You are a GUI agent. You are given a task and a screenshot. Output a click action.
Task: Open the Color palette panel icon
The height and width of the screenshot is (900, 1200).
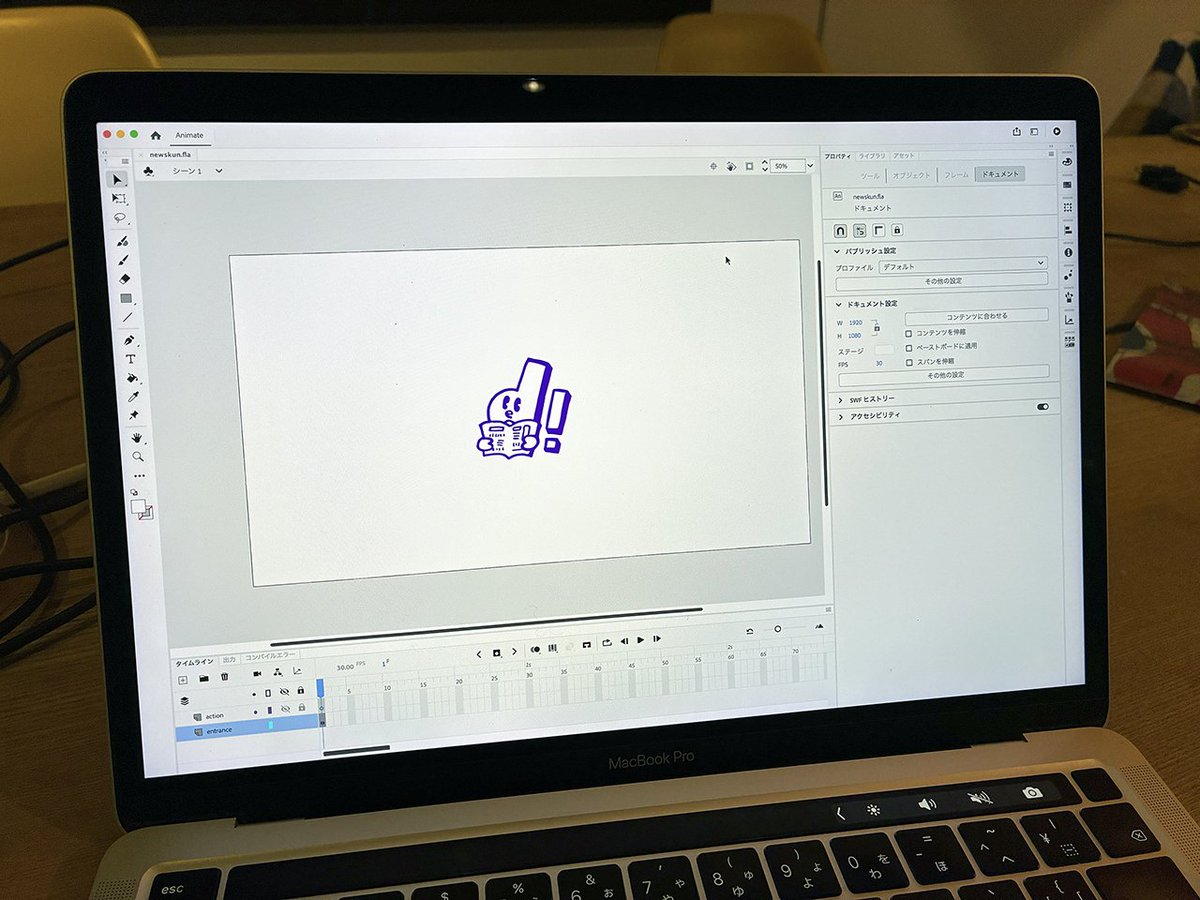pyautogui.click(x=1067, y=162)
